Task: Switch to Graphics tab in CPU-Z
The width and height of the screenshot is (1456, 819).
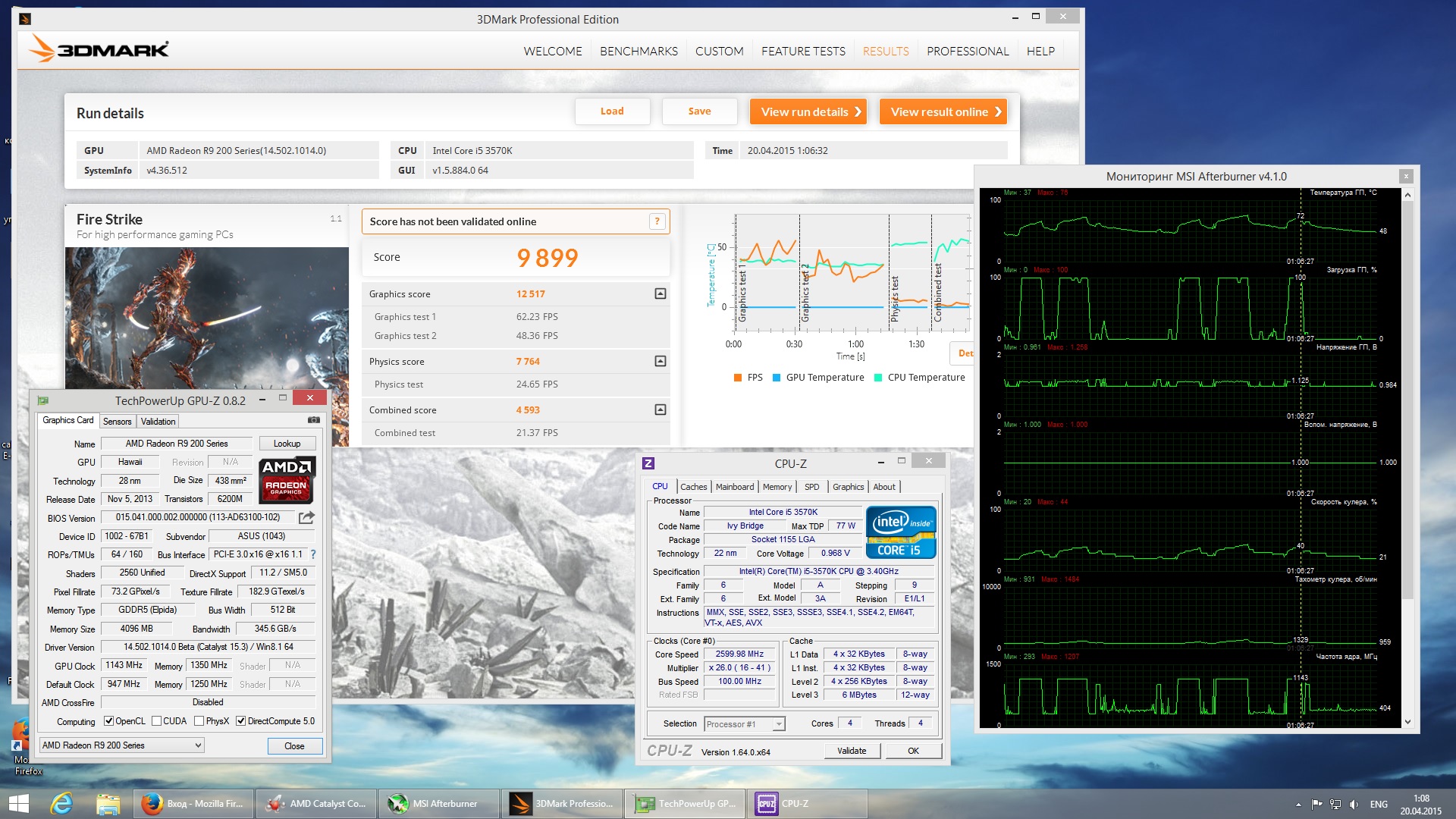Action: [x=848, y=487]
